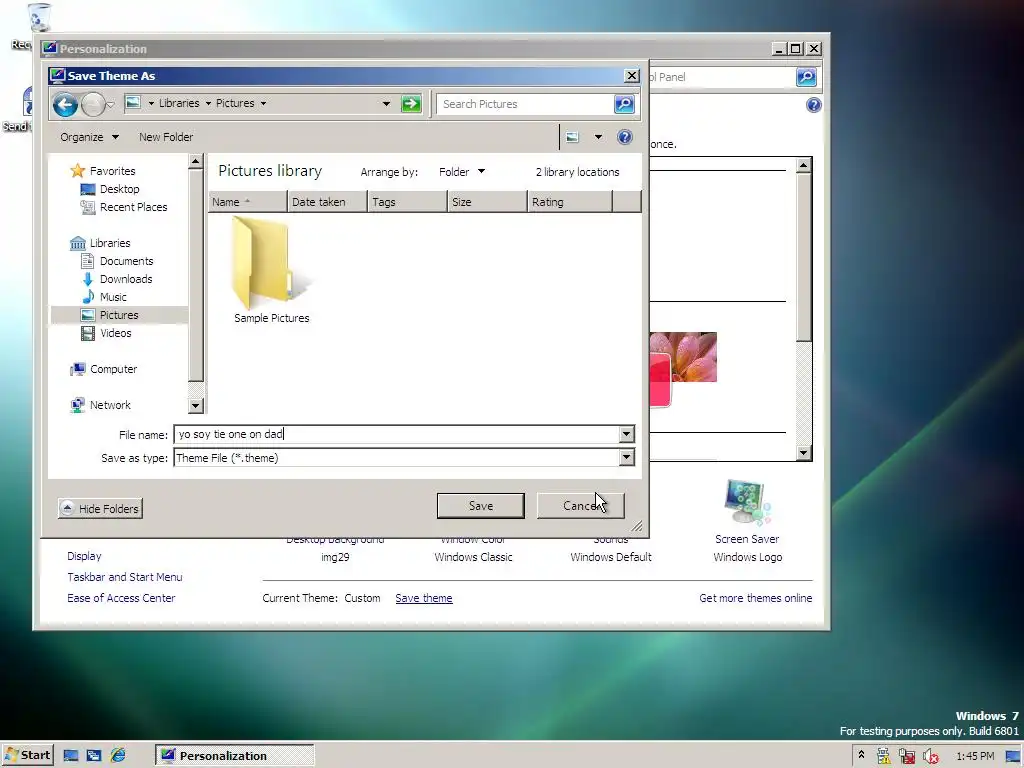Click the network tray icon
Screen dimensions: 1024x768
(x=906, y=756)
